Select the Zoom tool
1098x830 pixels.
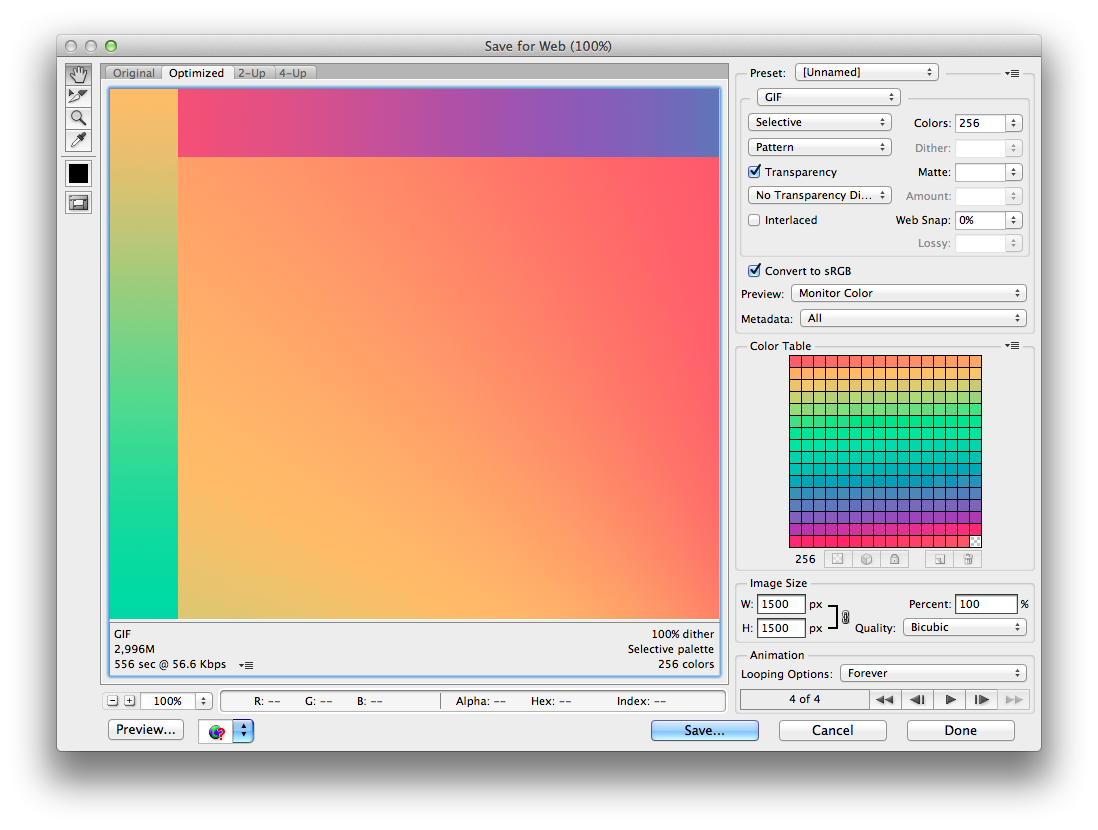78,118
